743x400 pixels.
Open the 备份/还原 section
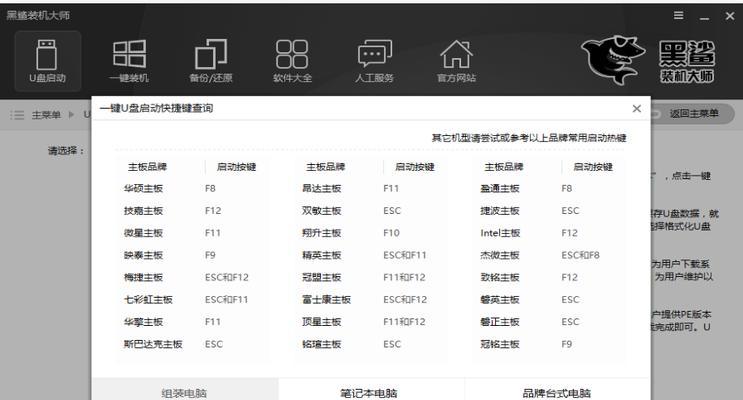tap(211, 61)
